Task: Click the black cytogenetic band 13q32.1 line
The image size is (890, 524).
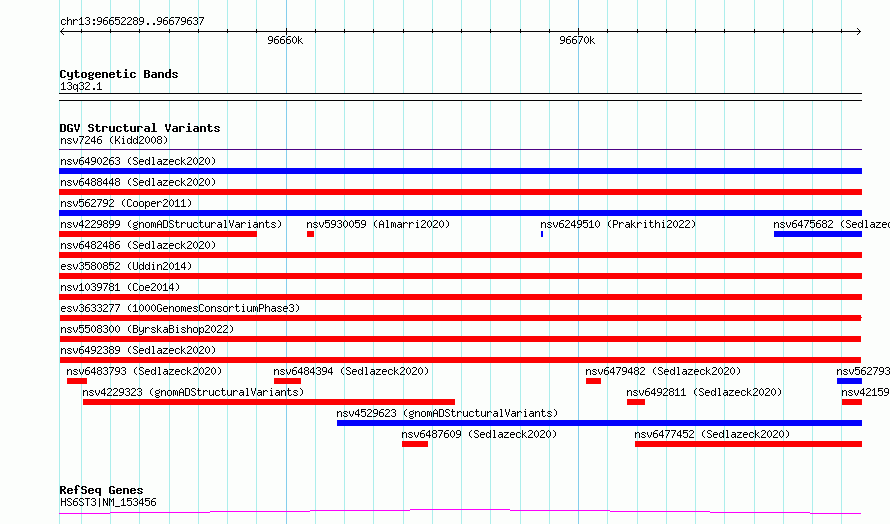Action: 460,97
